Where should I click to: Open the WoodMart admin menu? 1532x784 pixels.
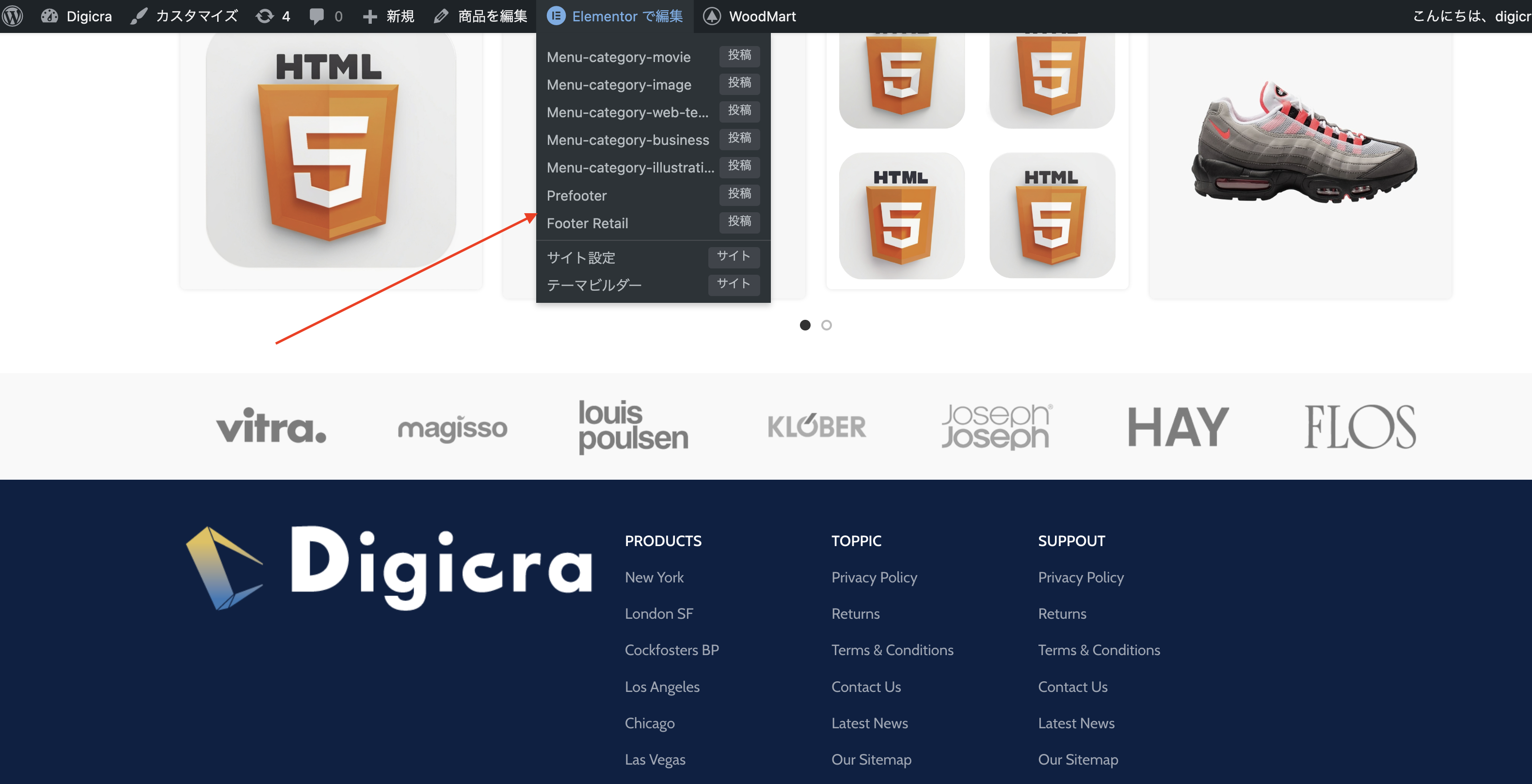pos(750,16)
